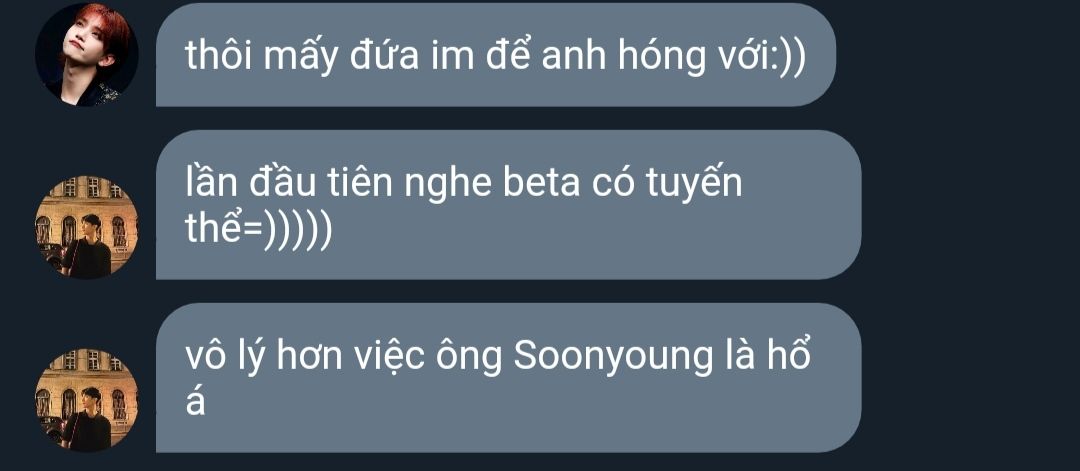Tap the "vô lý hơn việc ông" message bubble
Screen dimensions: 1080x471
pos(508,377)
